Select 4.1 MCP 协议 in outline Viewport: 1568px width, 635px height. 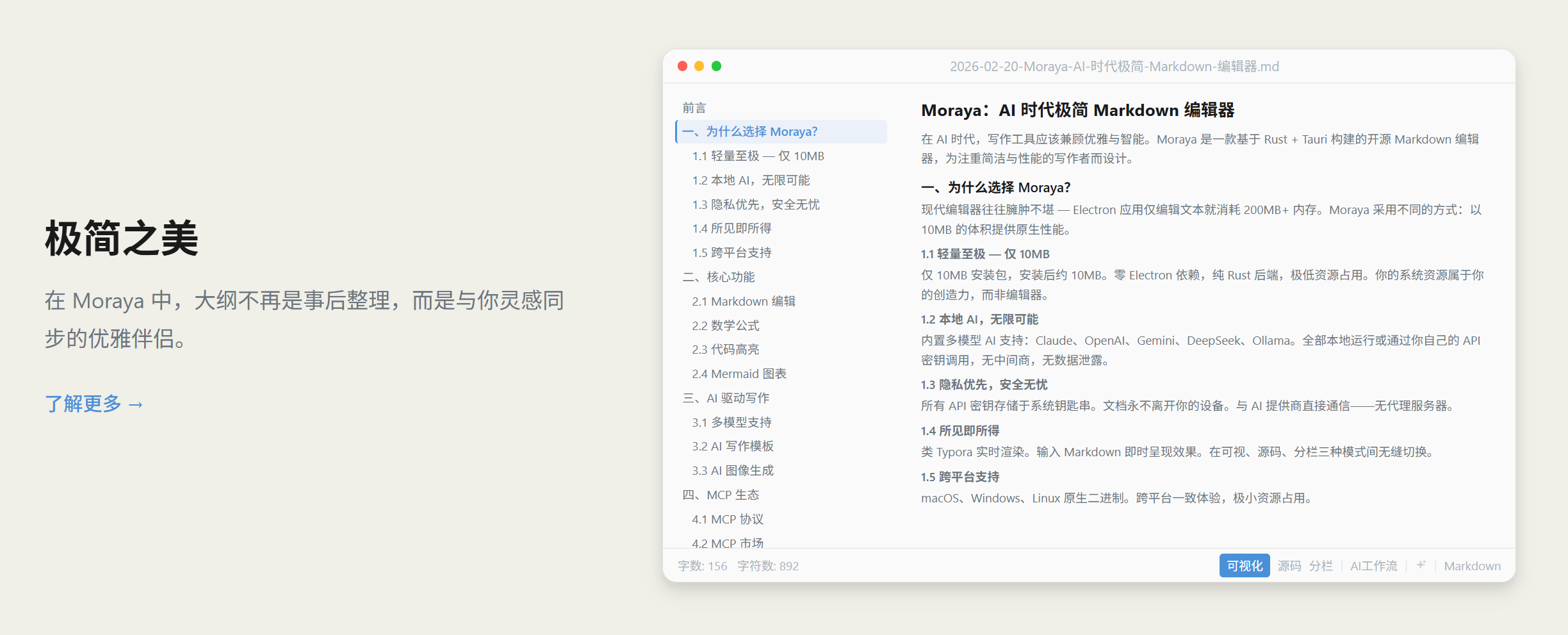click(728, 519)
